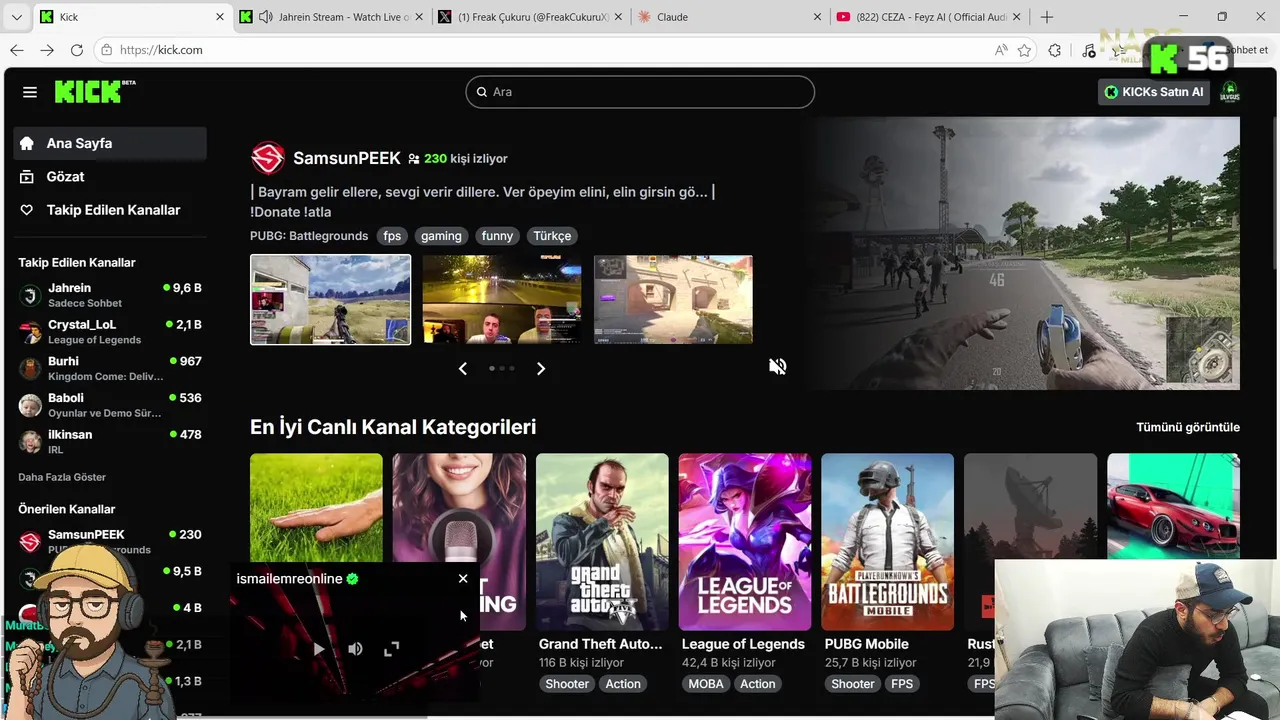Open Baboli in followed channels
Viewport: 1280px width, 720px height.
tap(110, 405)
